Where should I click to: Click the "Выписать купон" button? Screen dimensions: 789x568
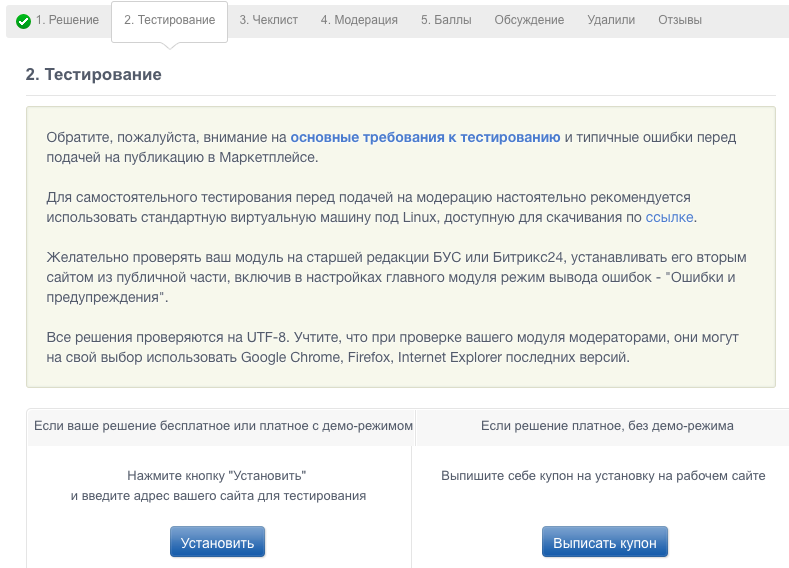tap(605, 542)
